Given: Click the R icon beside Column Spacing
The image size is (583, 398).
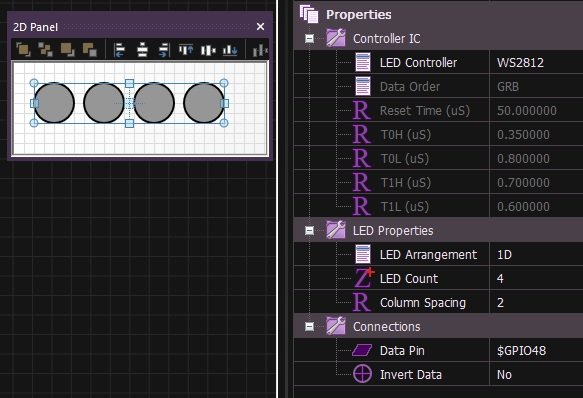Looking at the screenshot, I should click(361, 302).
